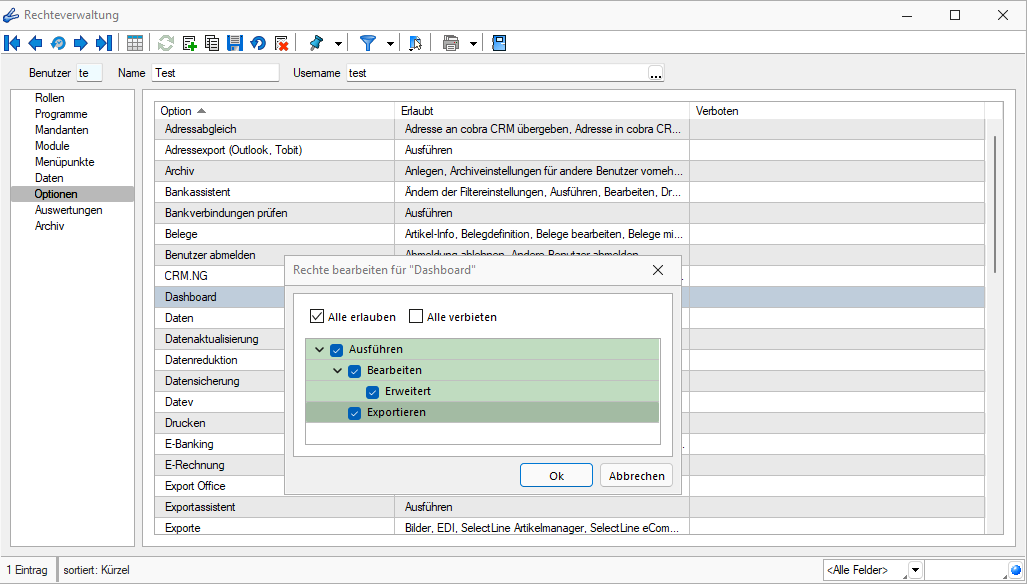This screenshot has width=1027, height=584.
Task: Jump to the first record arrow
Action: (x=13, y=43)
